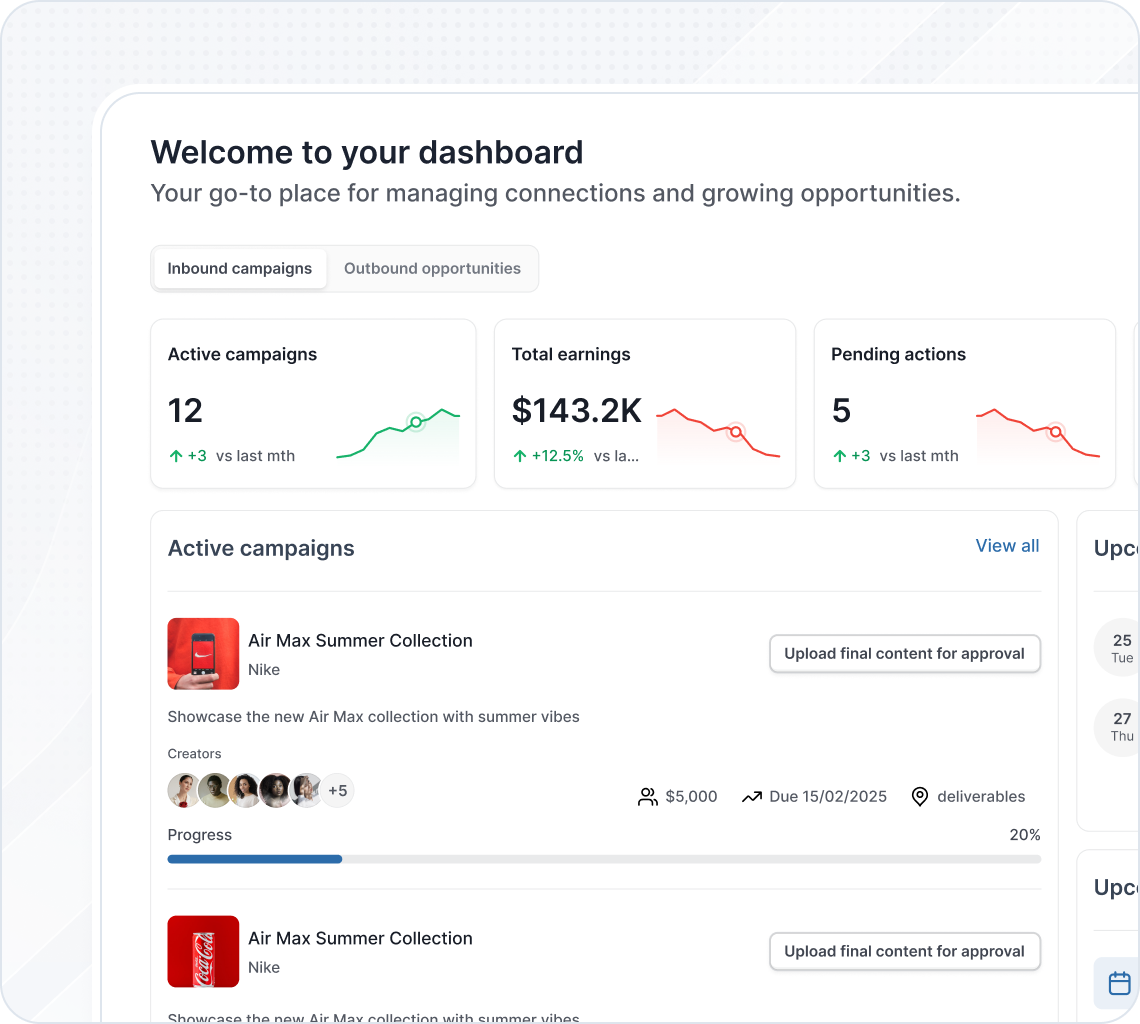This screenshot has height=1024, width=1140.
Task: Click the green growth arrow under Active campaigns
Action: click(x=174, y=455)
